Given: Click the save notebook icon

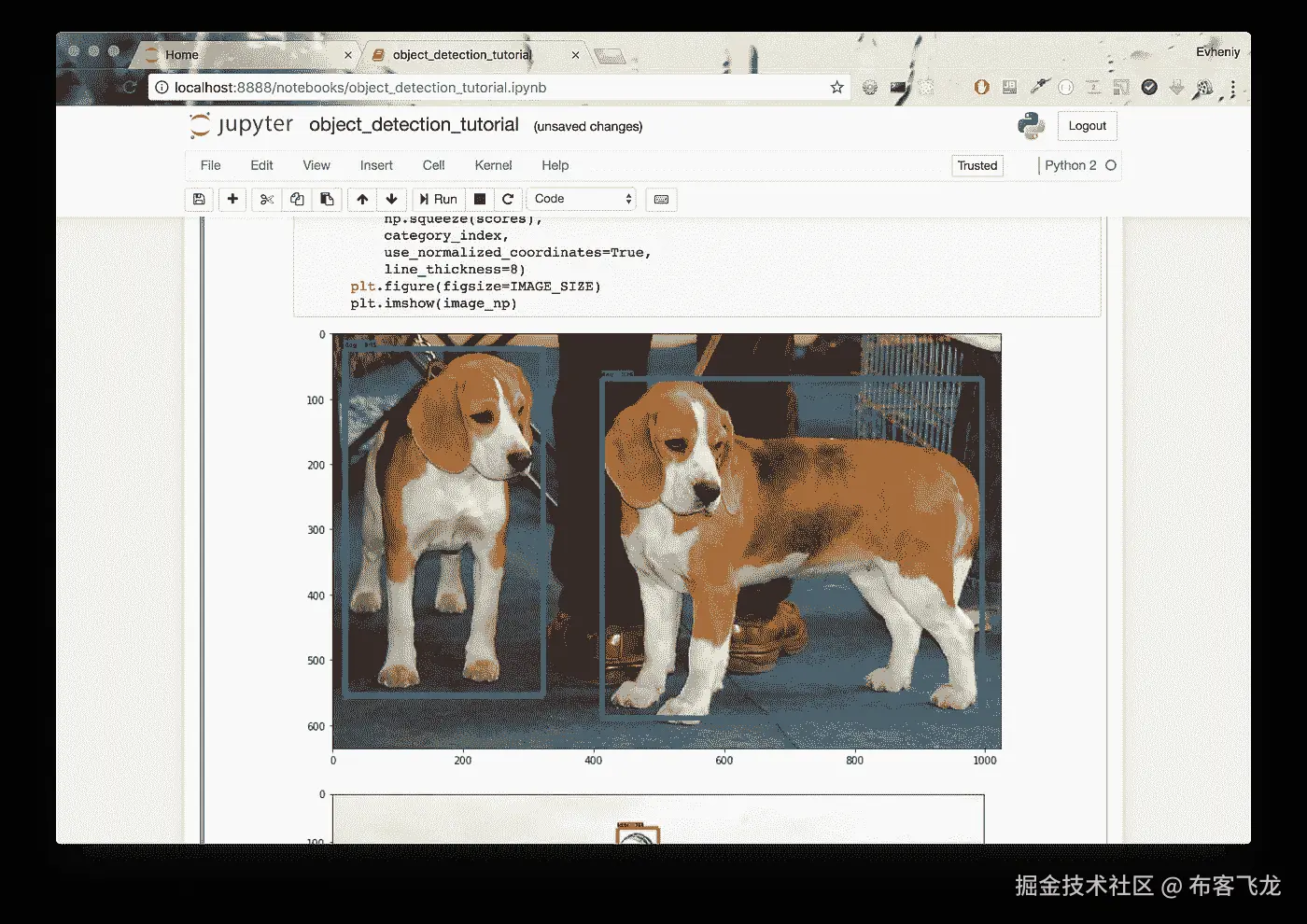Looking at the screenshot, I should click(x=199, y=199).
